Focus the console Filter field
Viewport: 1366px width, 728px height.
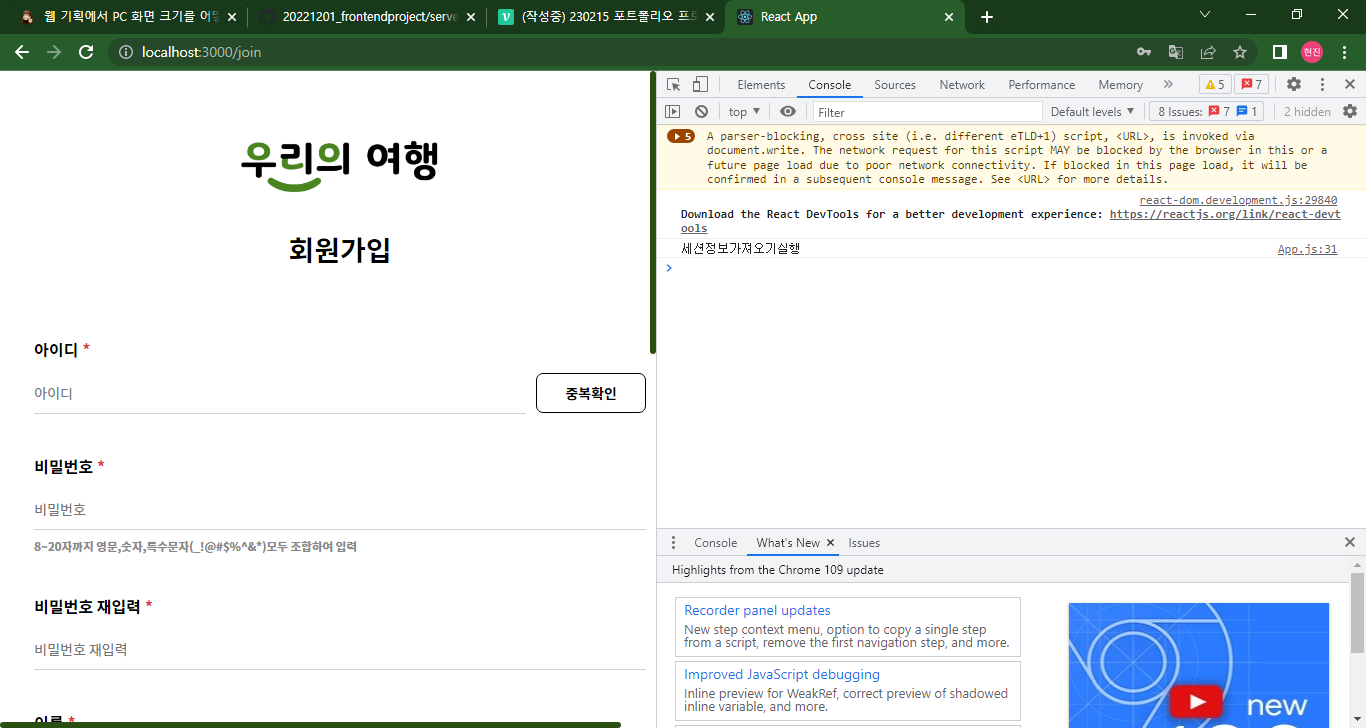point(927,112)
